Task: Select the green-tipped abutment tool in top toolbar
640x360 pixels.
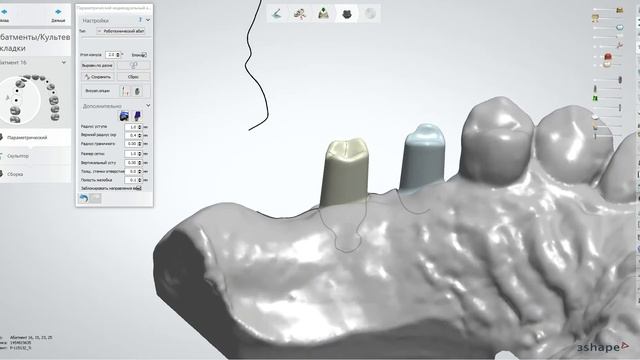Action: 324,14
